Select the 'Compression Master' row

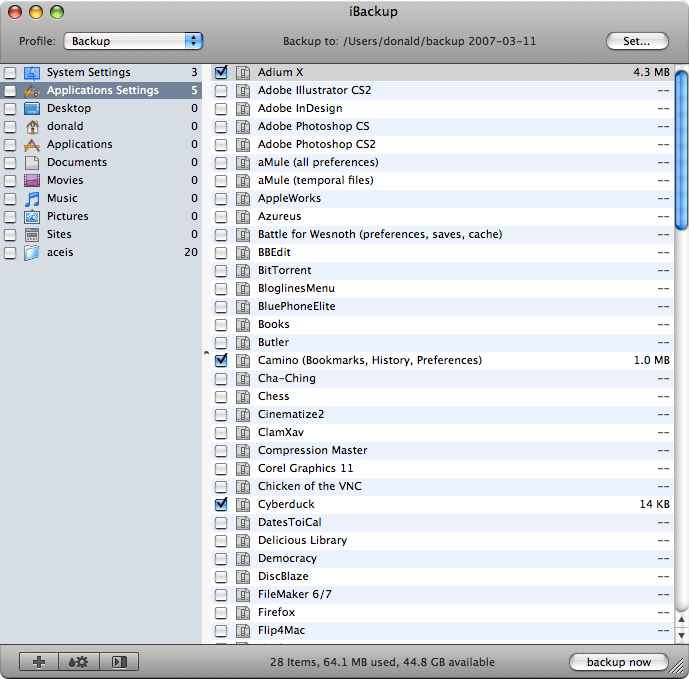(442, 450)
